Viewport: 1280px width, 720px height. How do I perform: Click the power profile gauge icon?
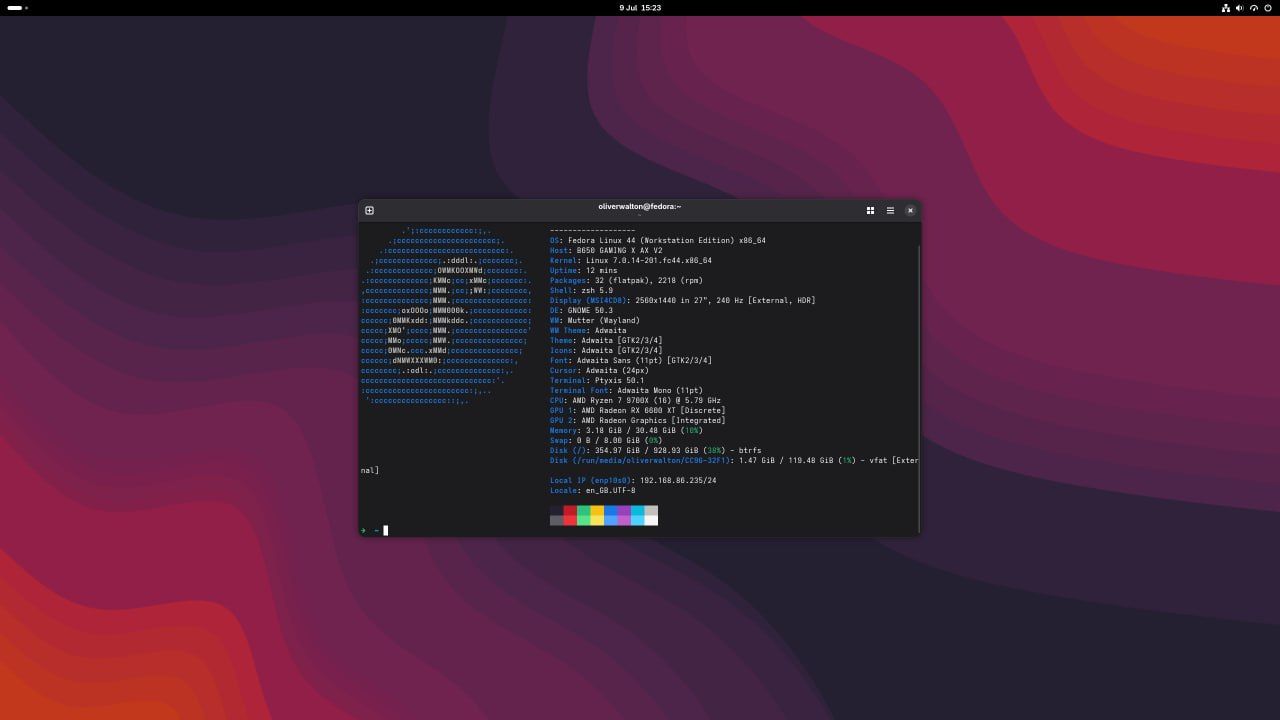[1254, 8]
